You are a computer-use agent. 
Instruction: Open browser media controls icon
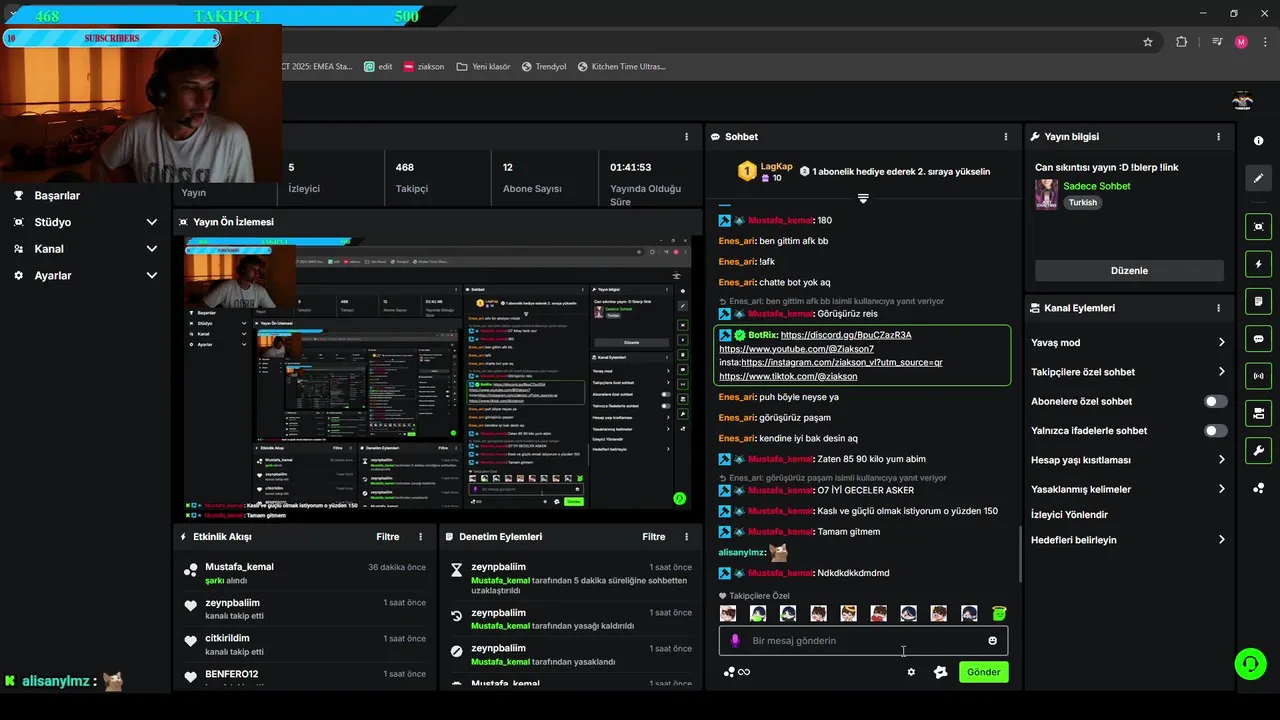[1217, 42]
